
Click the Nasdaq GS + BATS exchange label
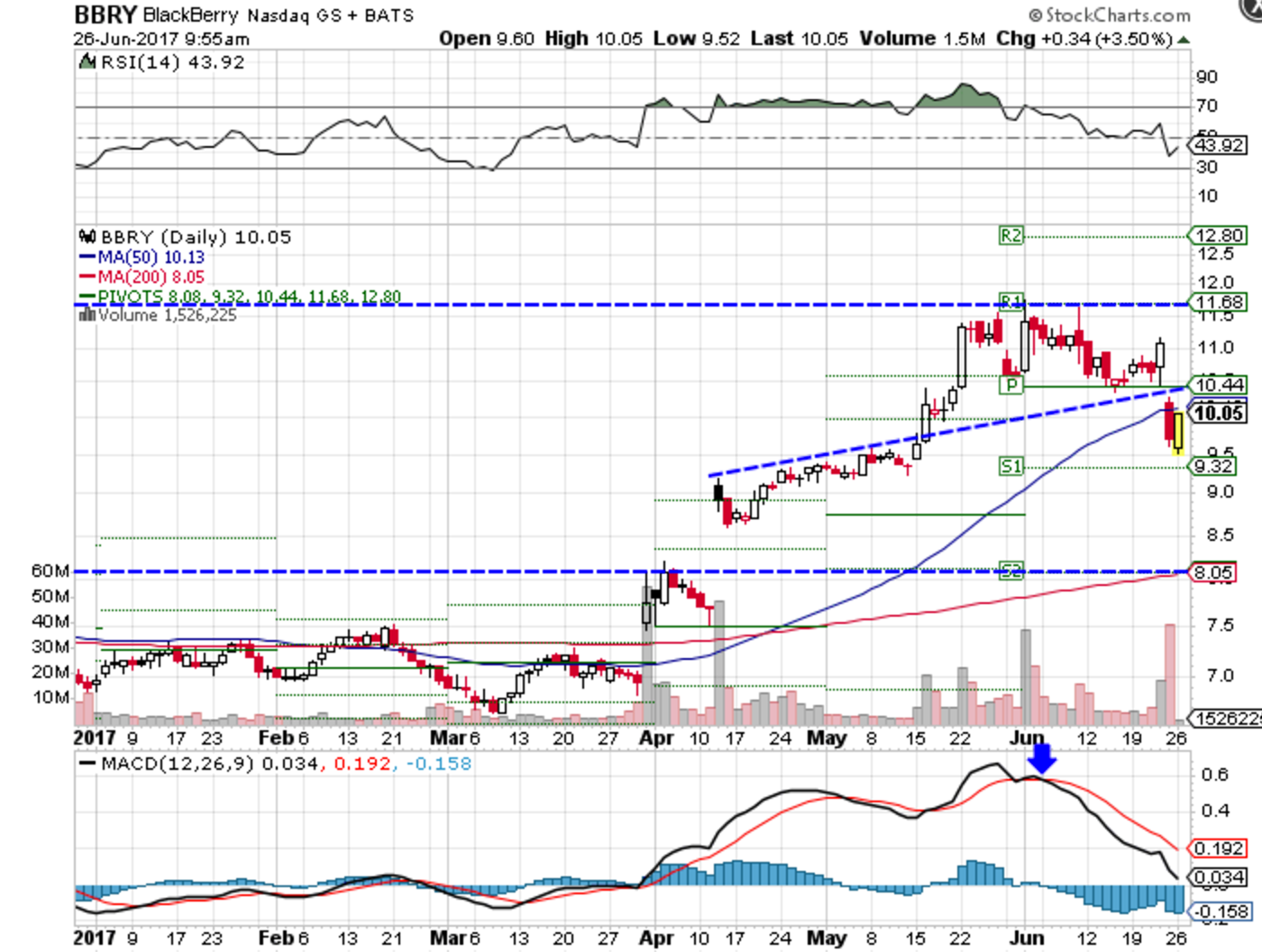coord(331,15)
